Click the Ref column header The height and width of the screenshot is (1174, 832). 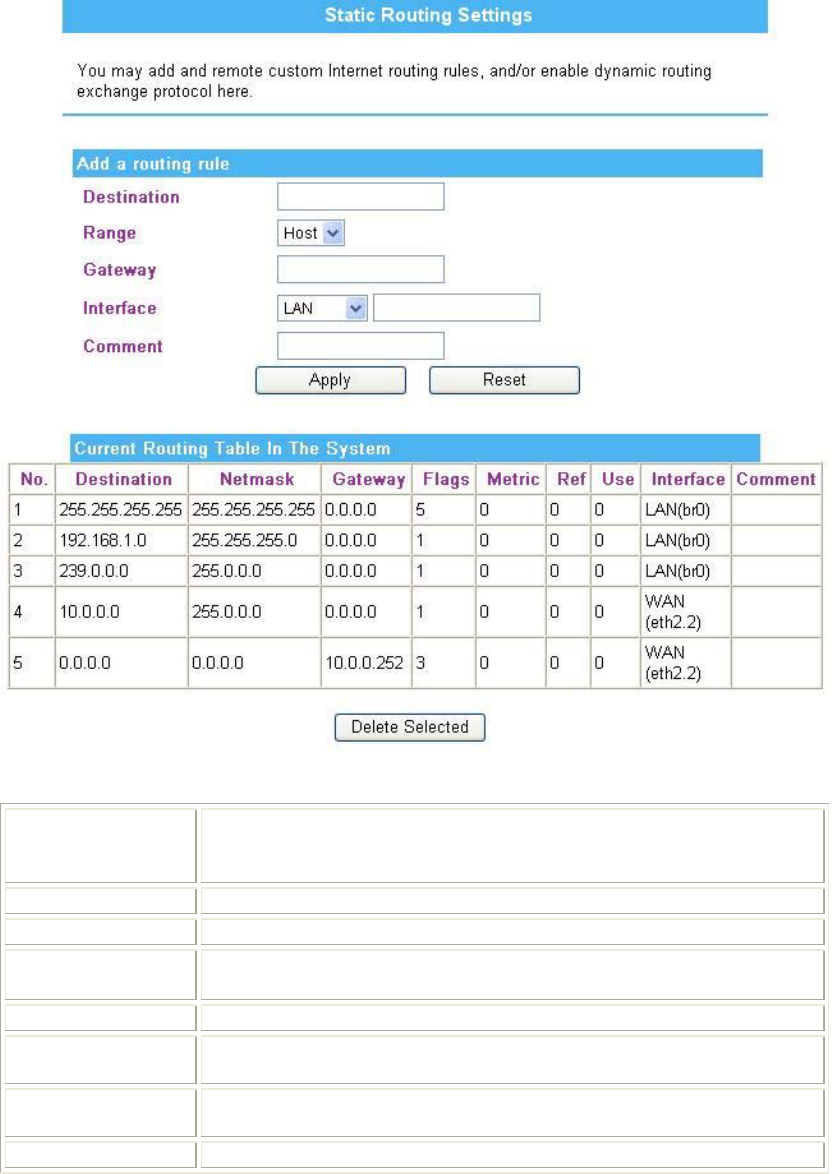568,479
